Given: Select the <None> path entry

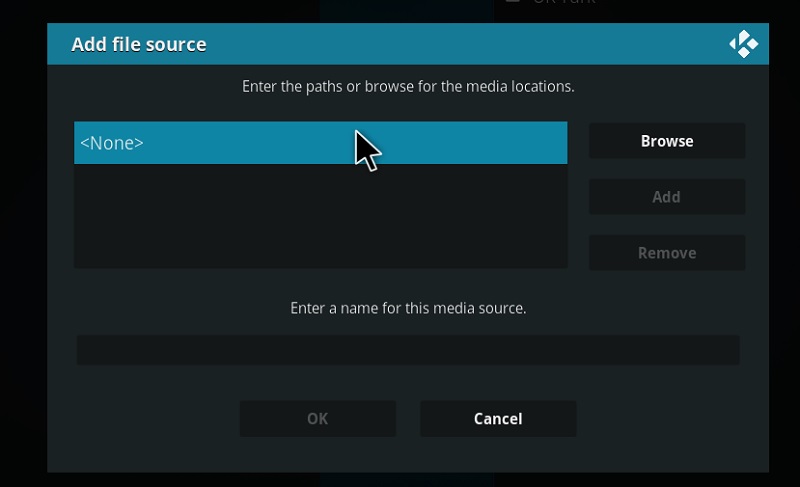Looking at the screenshot, I should (x=320, y=143).
